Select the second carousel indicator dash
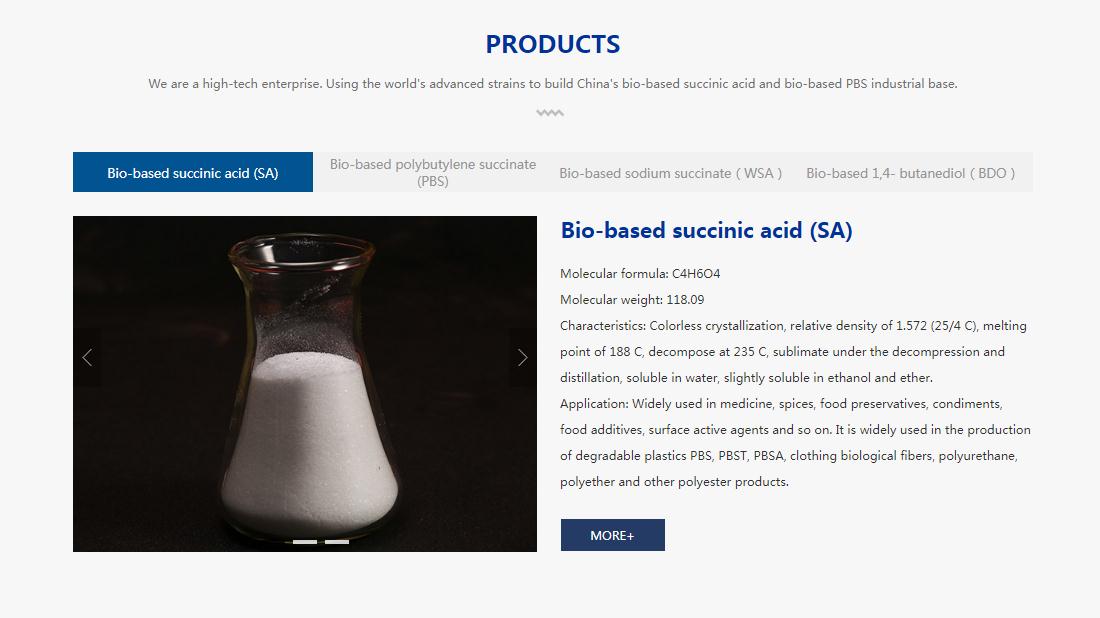 click(x=337, y=542)
